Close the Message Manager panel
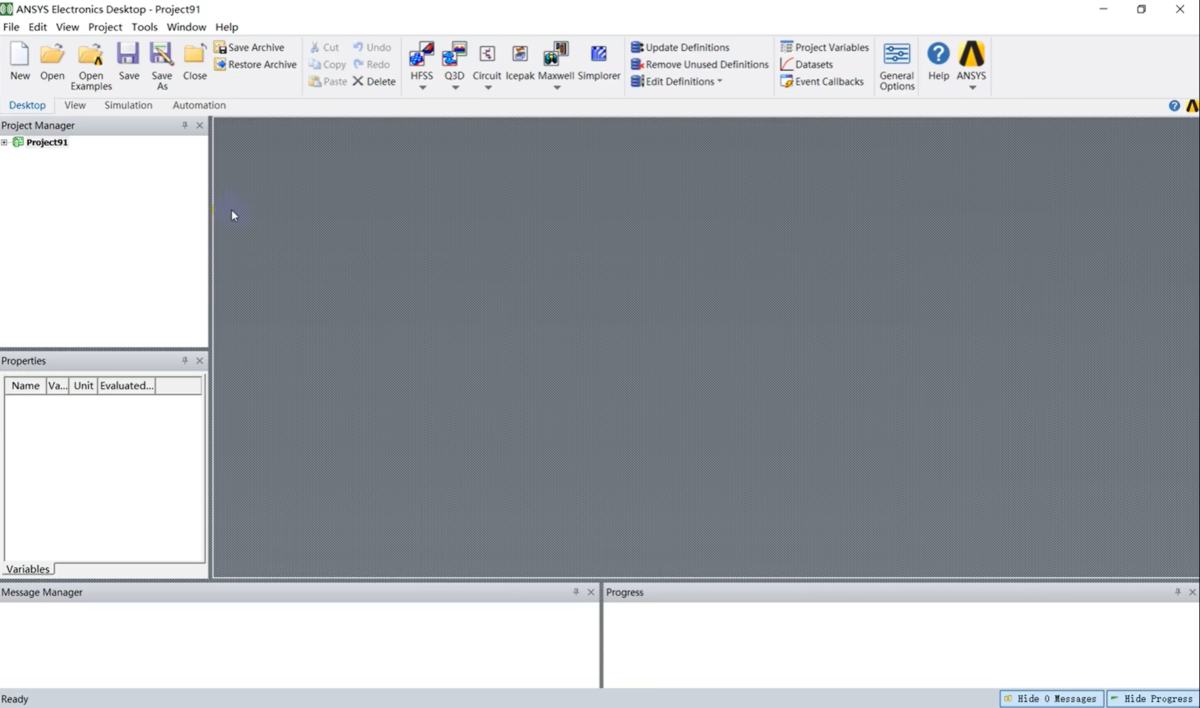 tap(590, 592)
